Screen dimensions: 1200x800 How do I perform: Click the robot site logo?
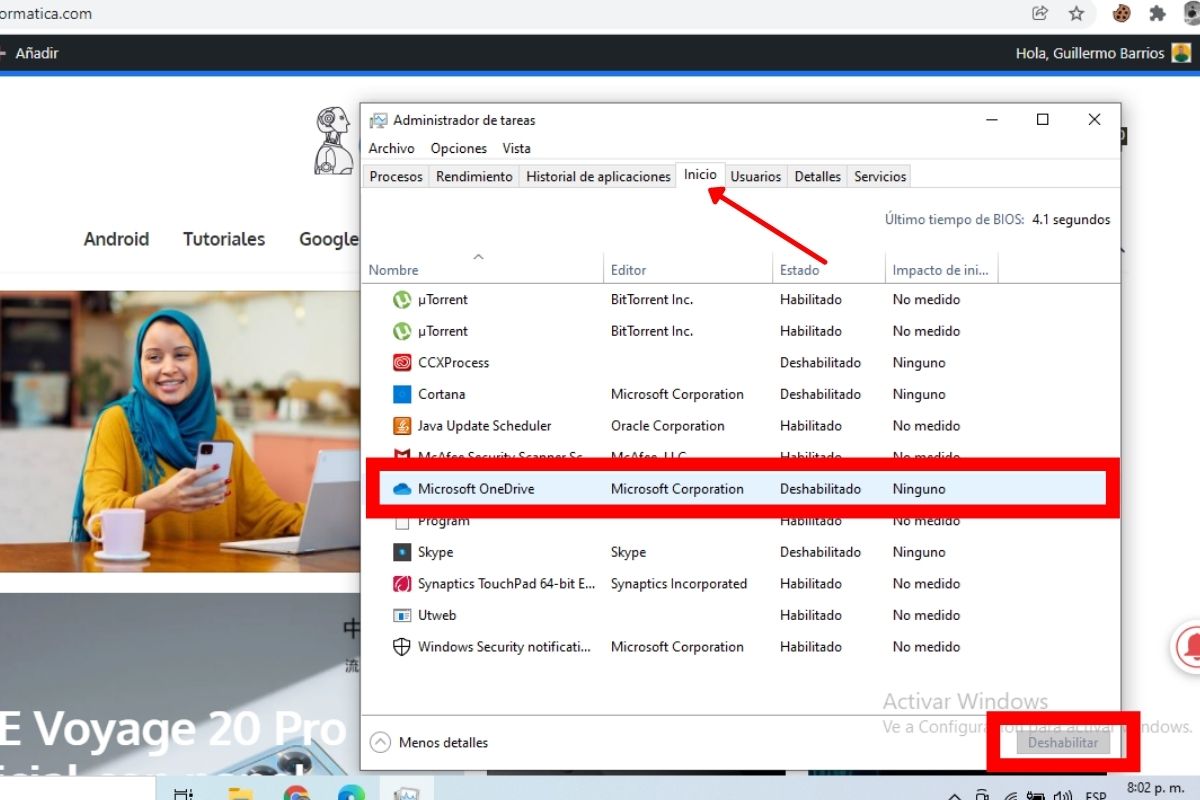pos(334,141)
